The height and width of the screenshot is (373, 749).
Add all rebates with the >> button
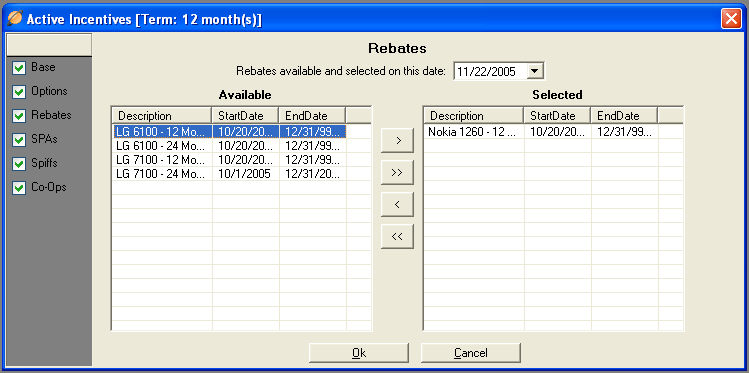tap(397, 172)
